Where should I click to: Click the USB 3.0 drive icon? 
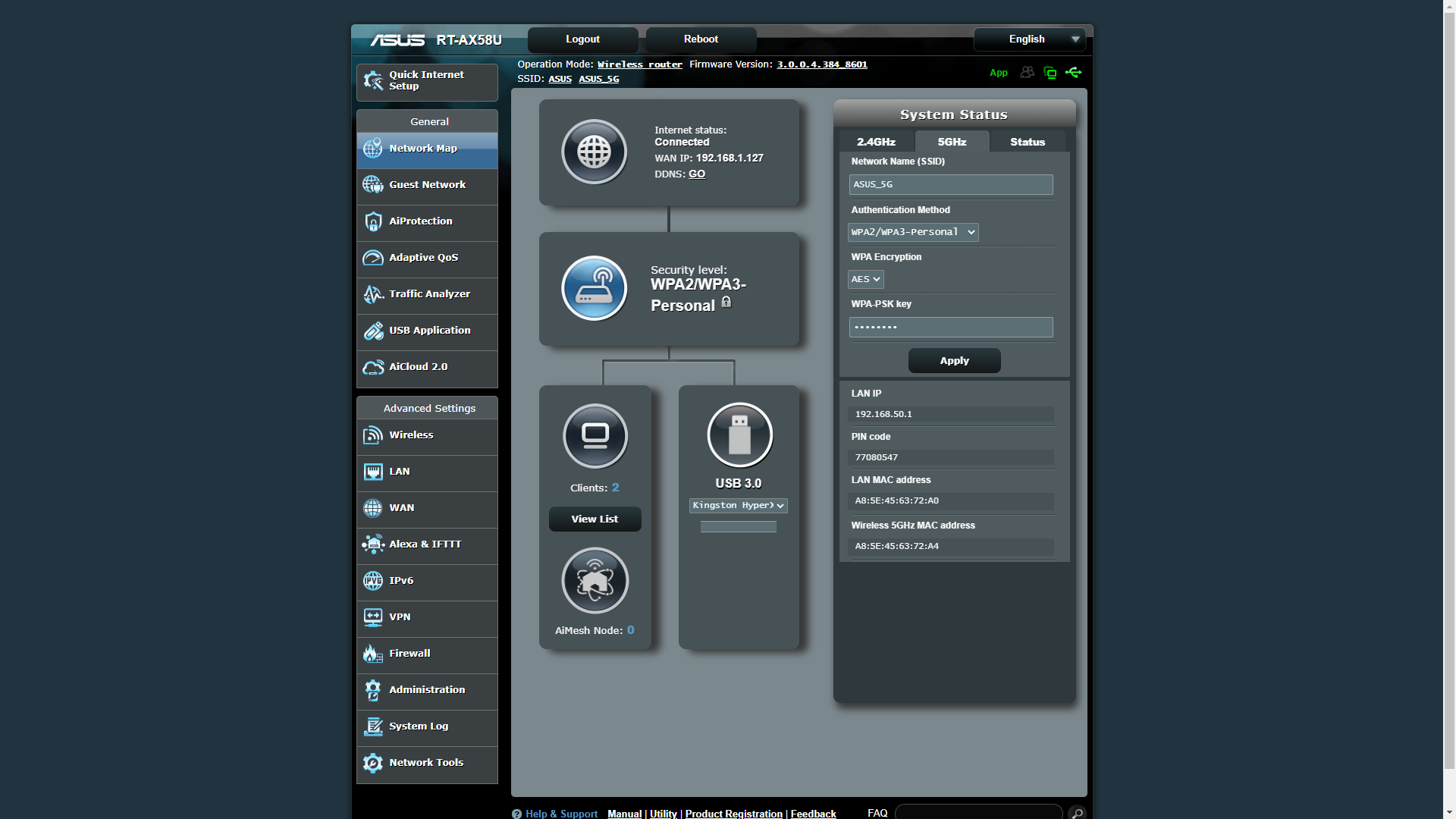click(739, 435)
